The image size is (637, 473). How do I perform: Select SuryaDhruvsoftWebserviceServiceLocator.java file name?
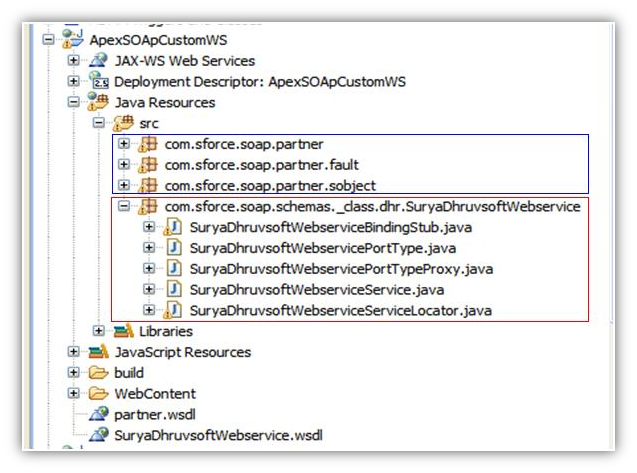341,311
